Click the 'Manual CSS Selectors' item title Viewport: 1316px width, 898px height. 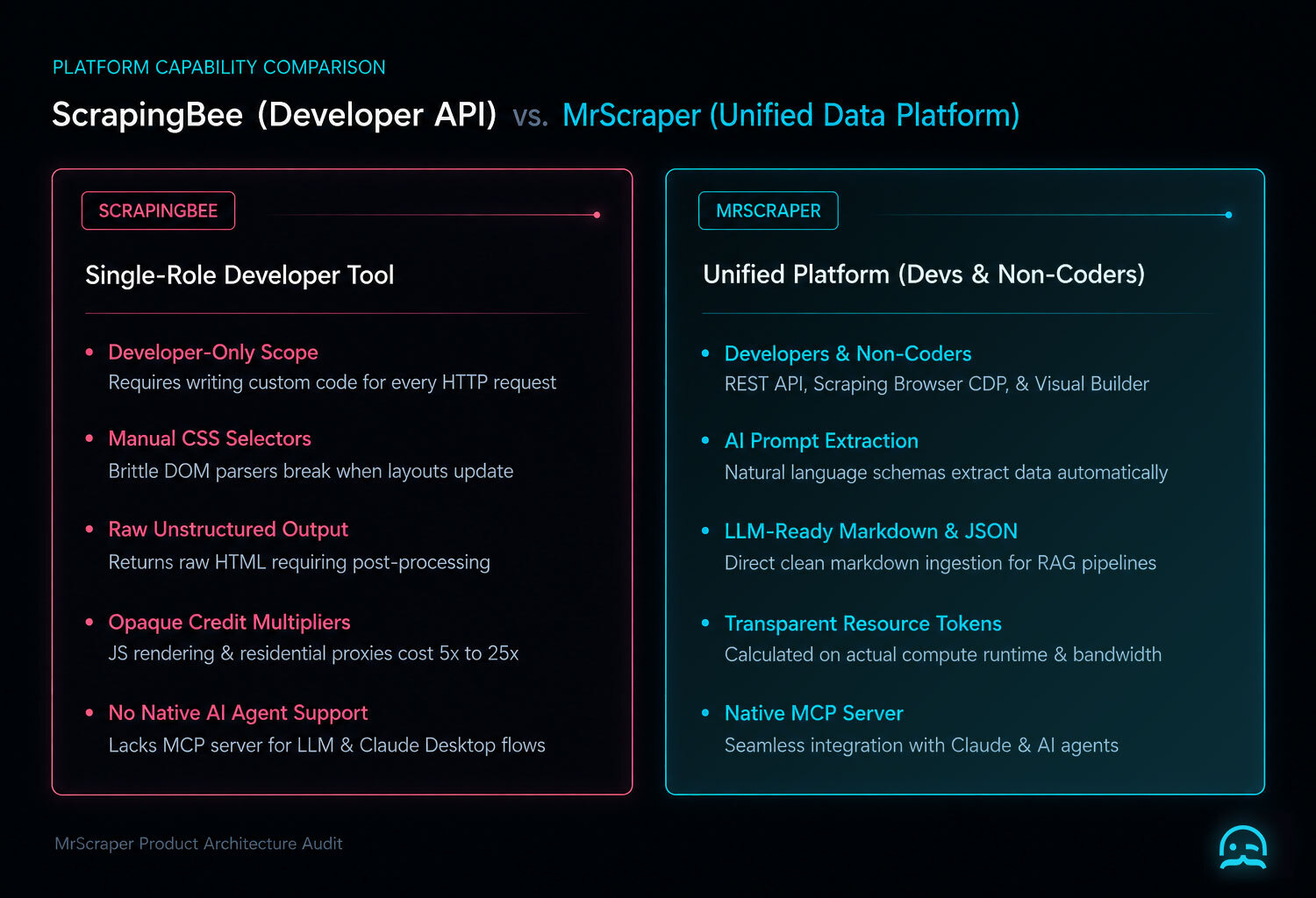point(210,438)
